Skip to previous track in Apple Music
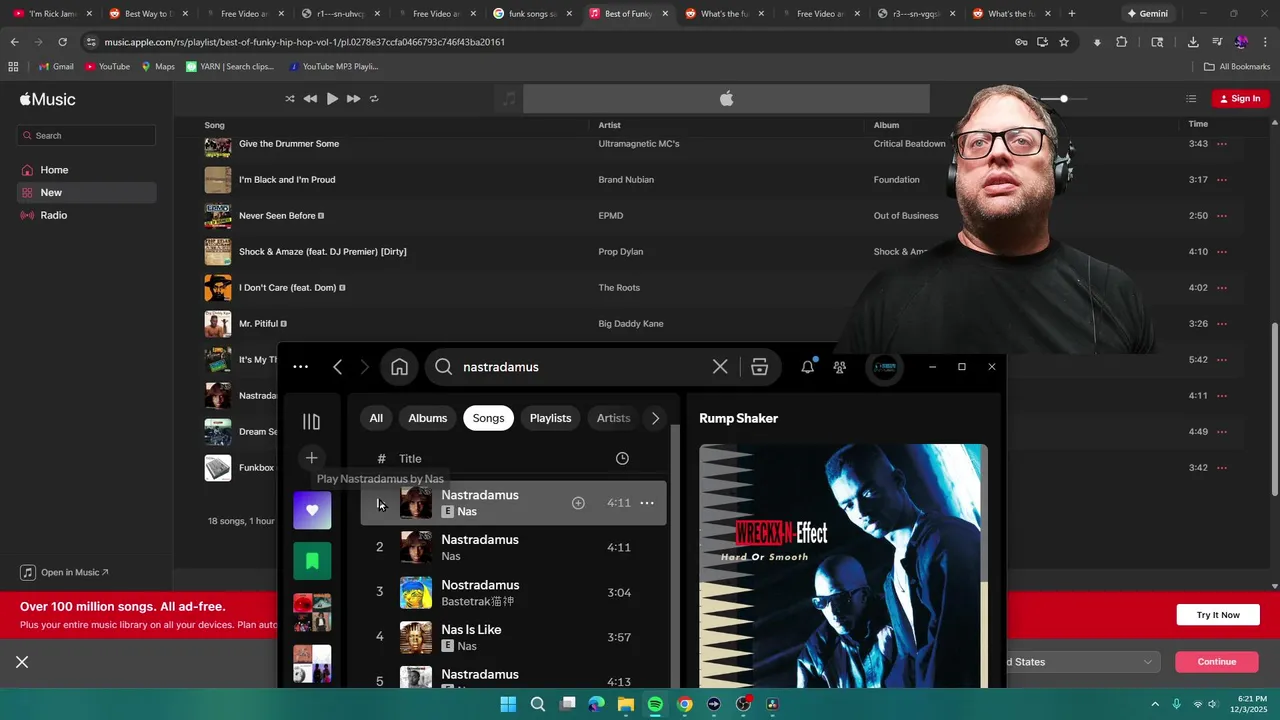This screenshot has height=720, width=1280. (310, 99)
